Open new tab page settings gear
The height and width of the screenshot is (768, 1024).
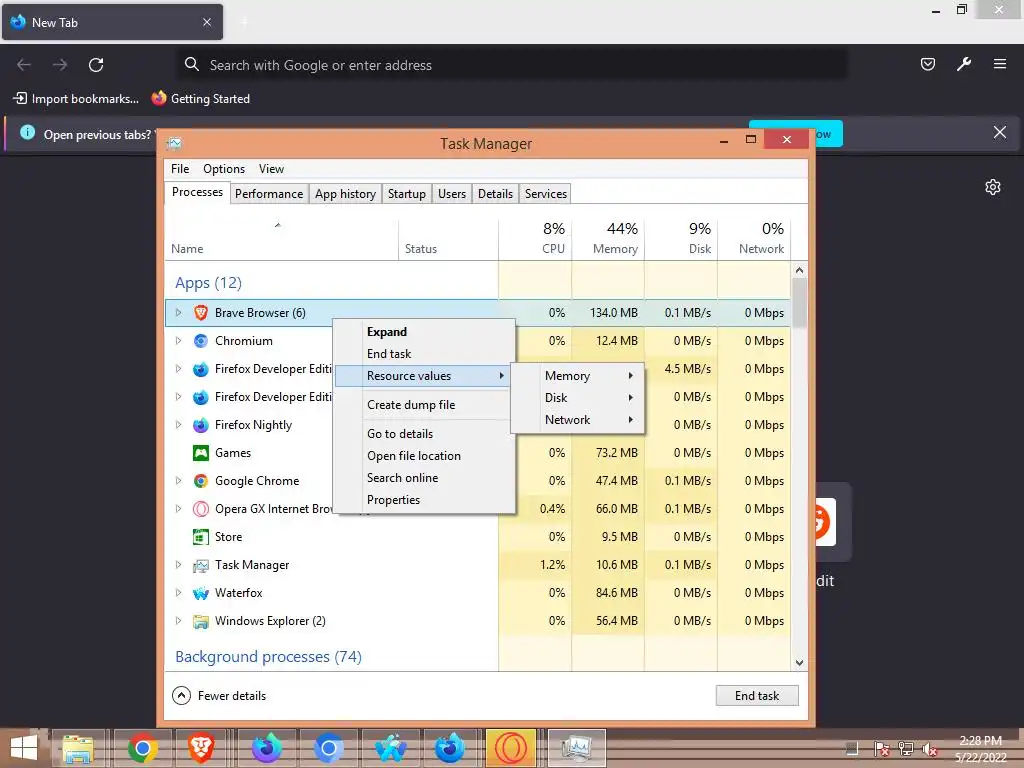tap(993, 187)
